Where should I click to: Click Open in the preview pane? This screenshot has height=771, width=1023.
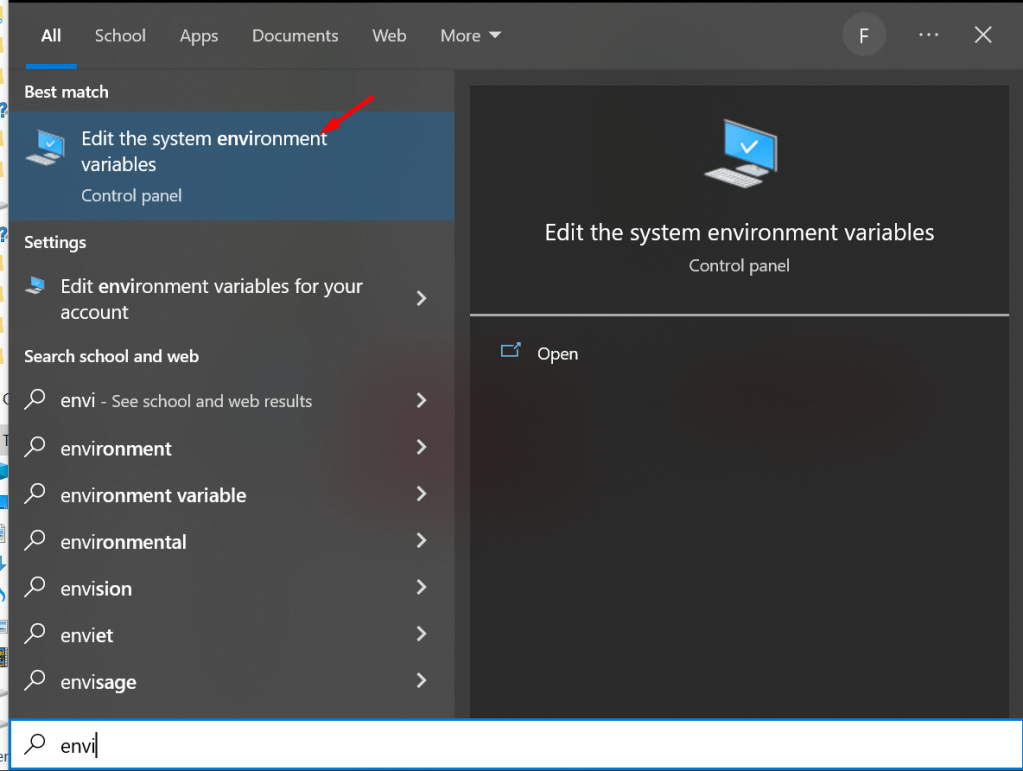[557, 354]
